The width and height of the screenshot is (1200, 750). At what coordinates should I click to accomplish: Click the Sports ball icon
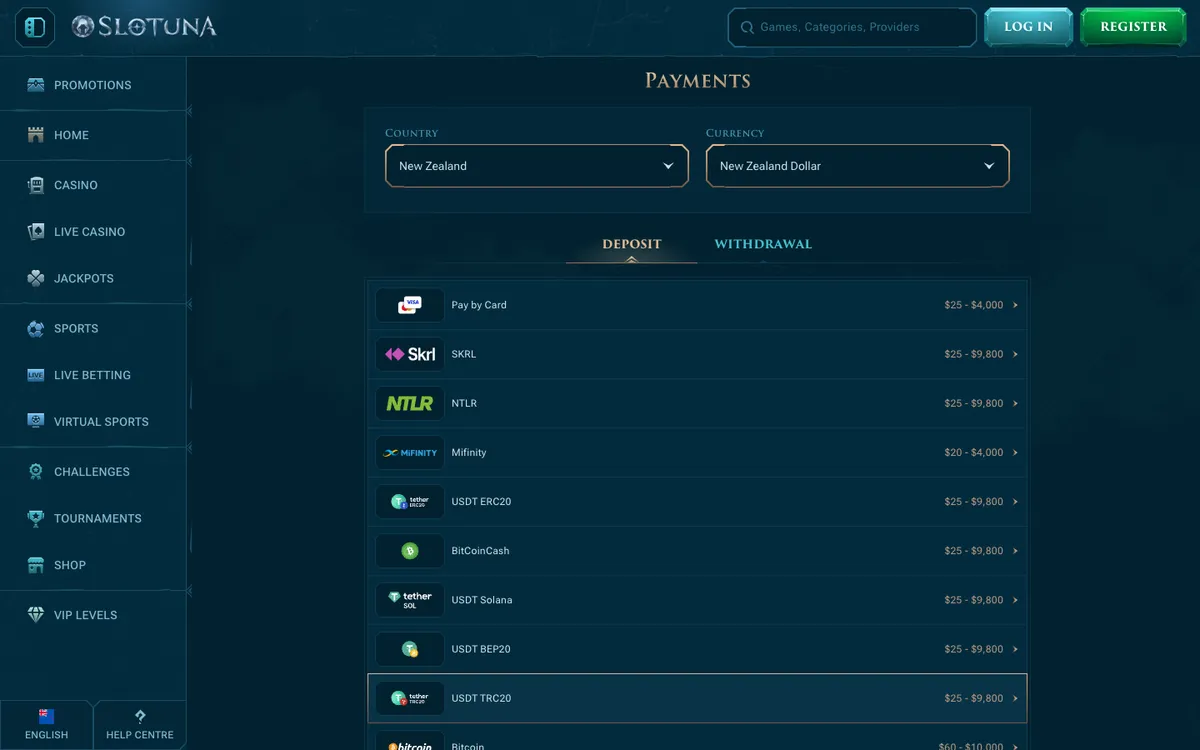36,328
